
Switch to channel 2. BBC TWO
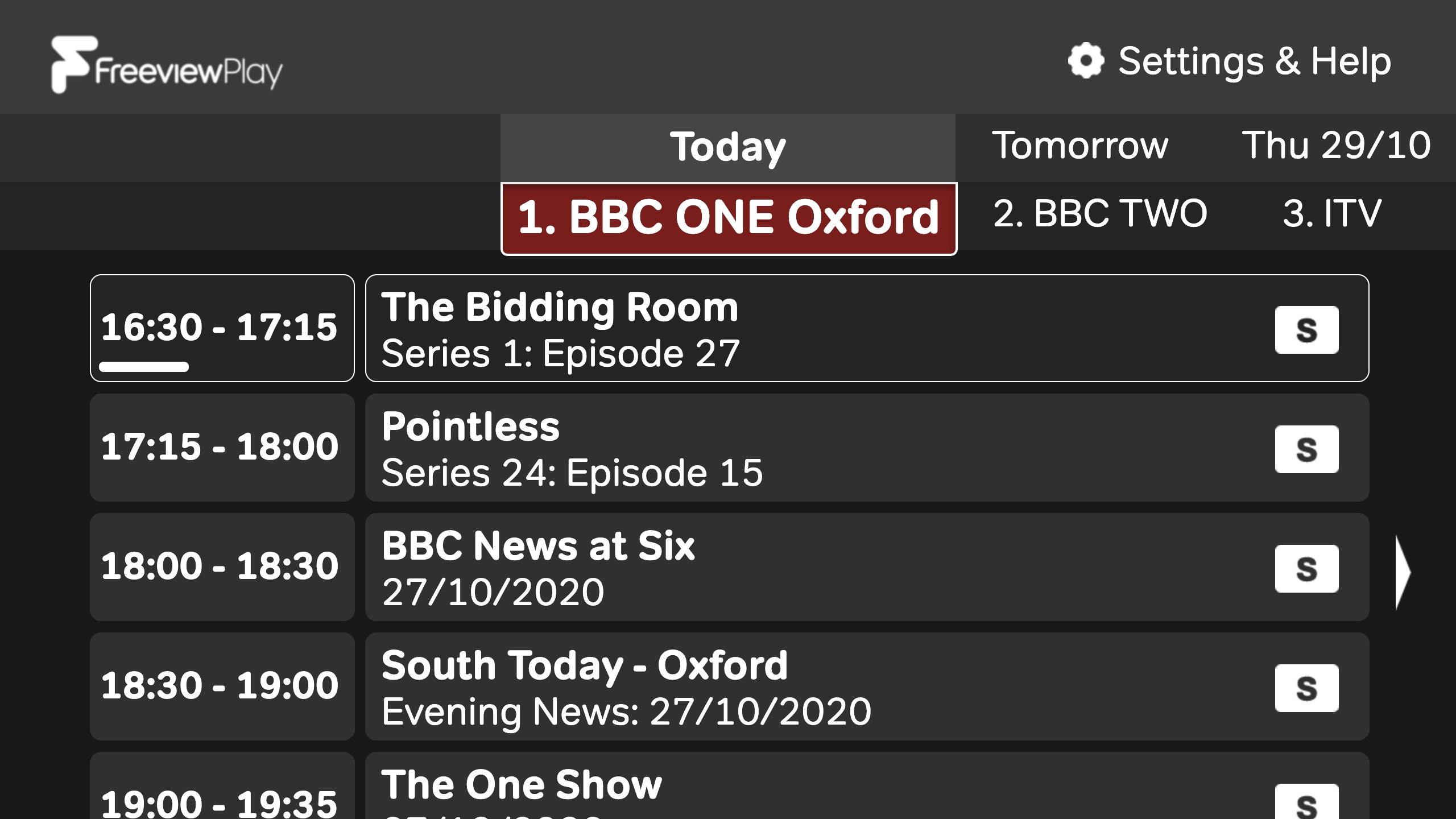[x=1100, y=214]
